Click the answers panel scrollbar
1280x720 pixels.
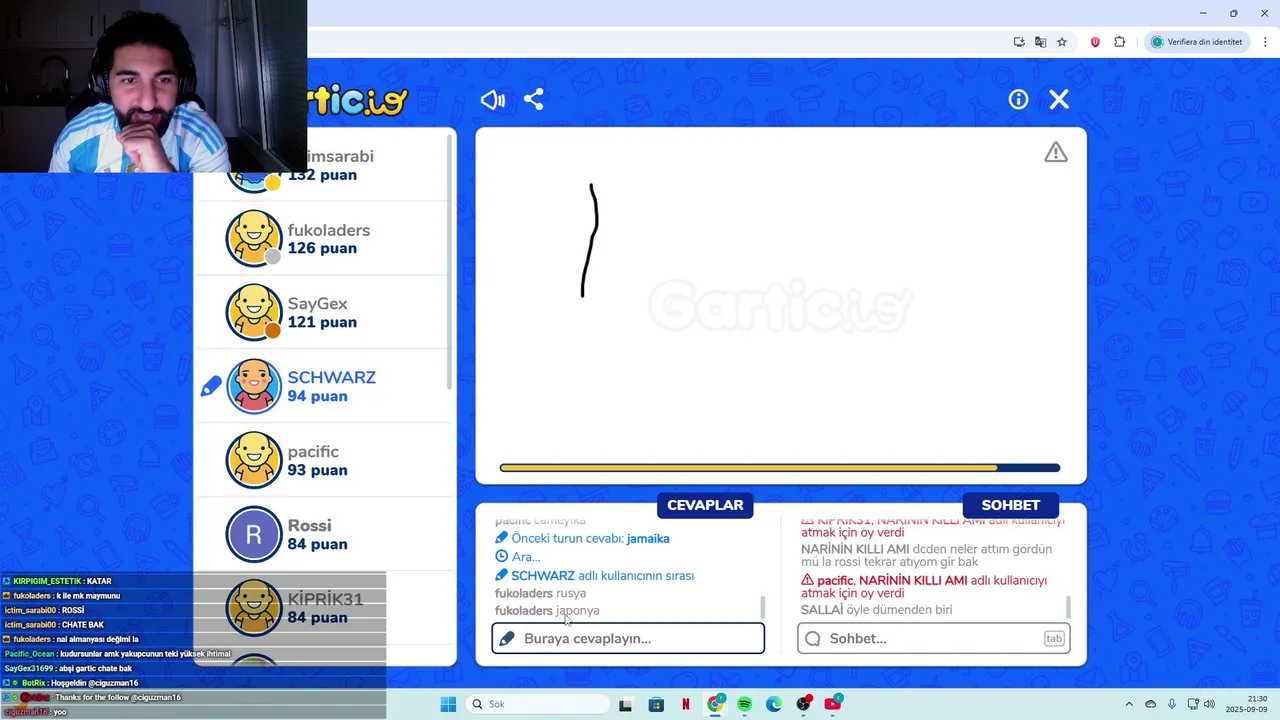click(763, 607)
